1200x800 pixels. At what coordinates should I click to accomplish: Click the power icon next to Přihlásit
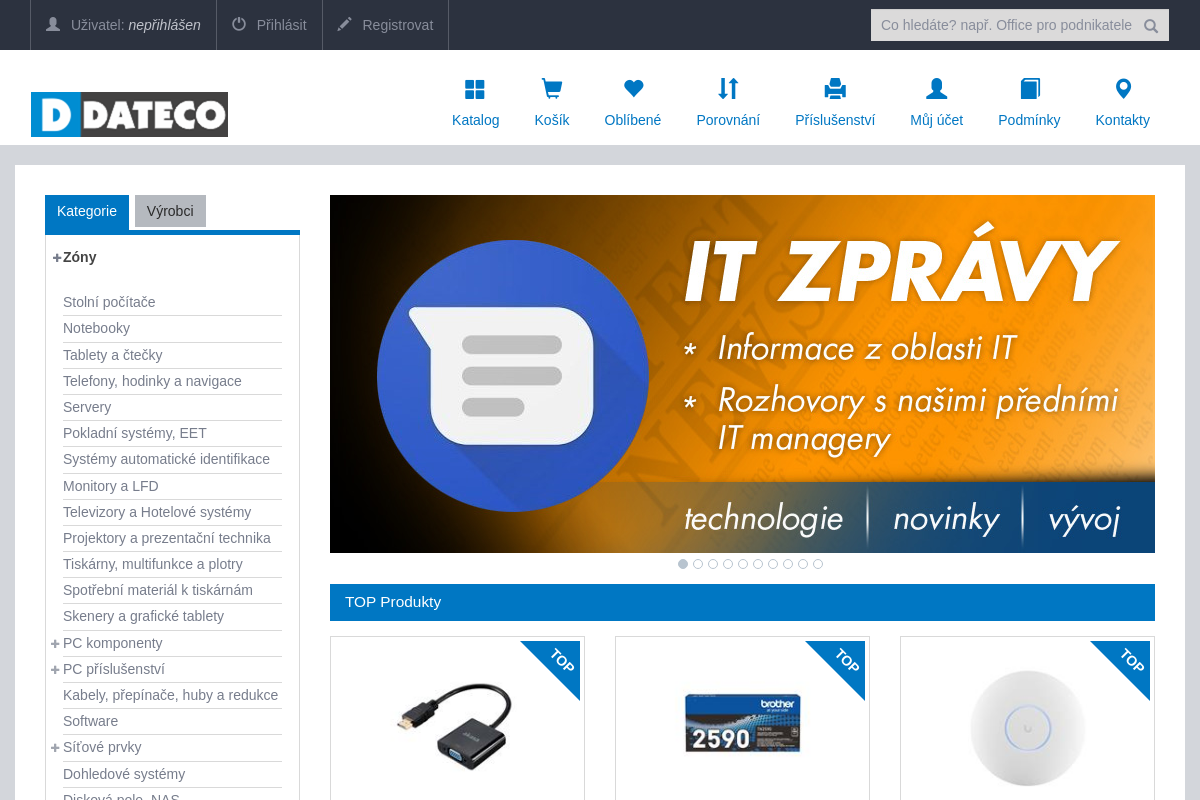point(239,24)
